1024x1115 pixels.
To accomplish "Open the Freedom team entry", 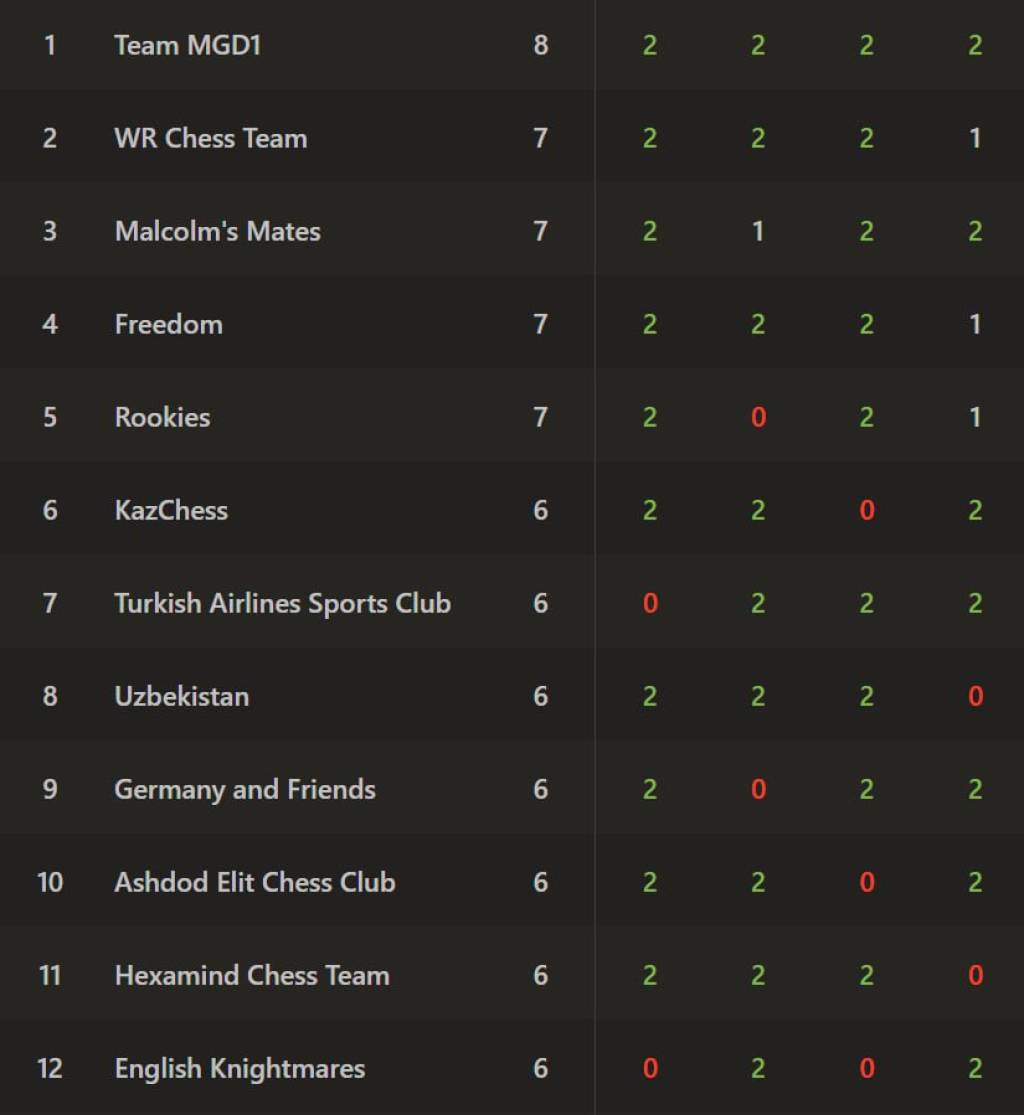I will tap(168, 324).
